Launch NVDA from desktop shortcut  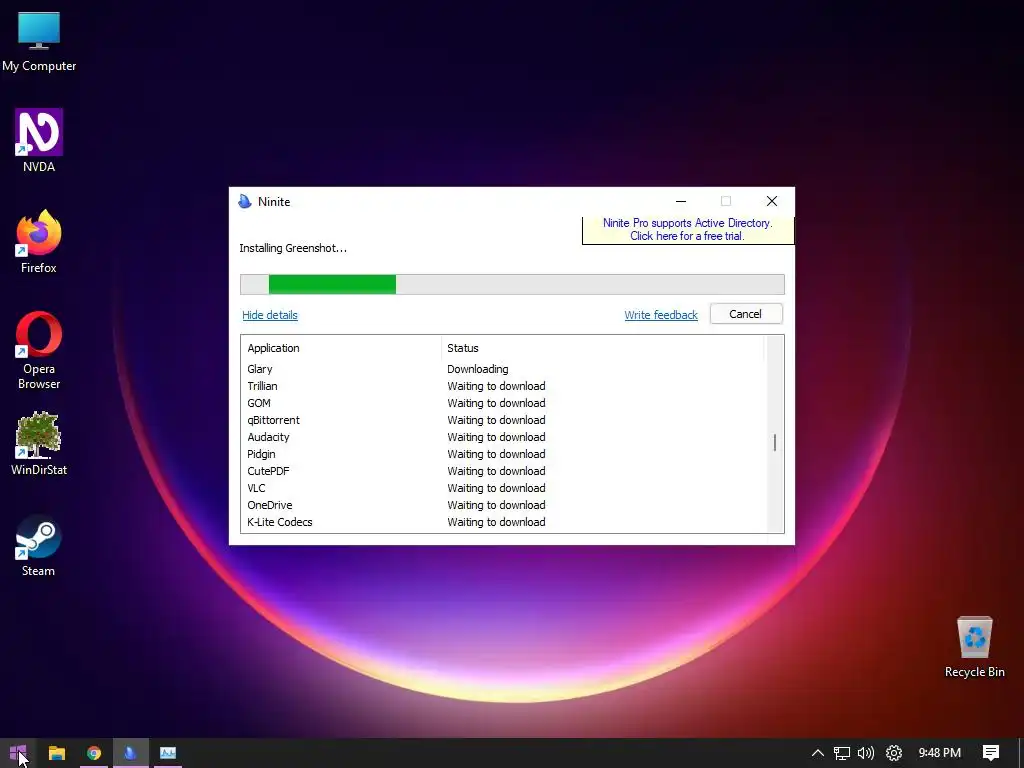39,141
